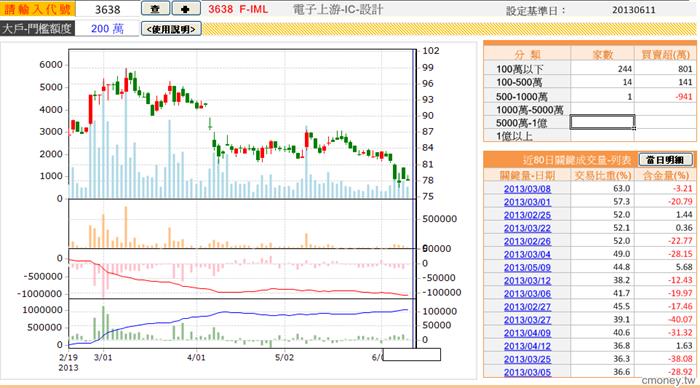Click the 801 net buy value
Screen dimensions: 700x388
(x=685, y=69)
